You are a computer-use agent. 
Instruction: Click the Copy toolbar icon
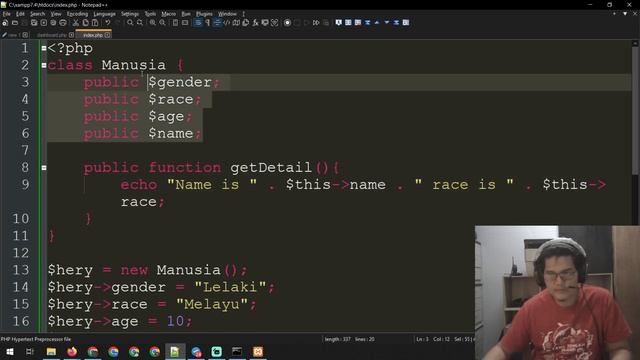coord(85,23)
